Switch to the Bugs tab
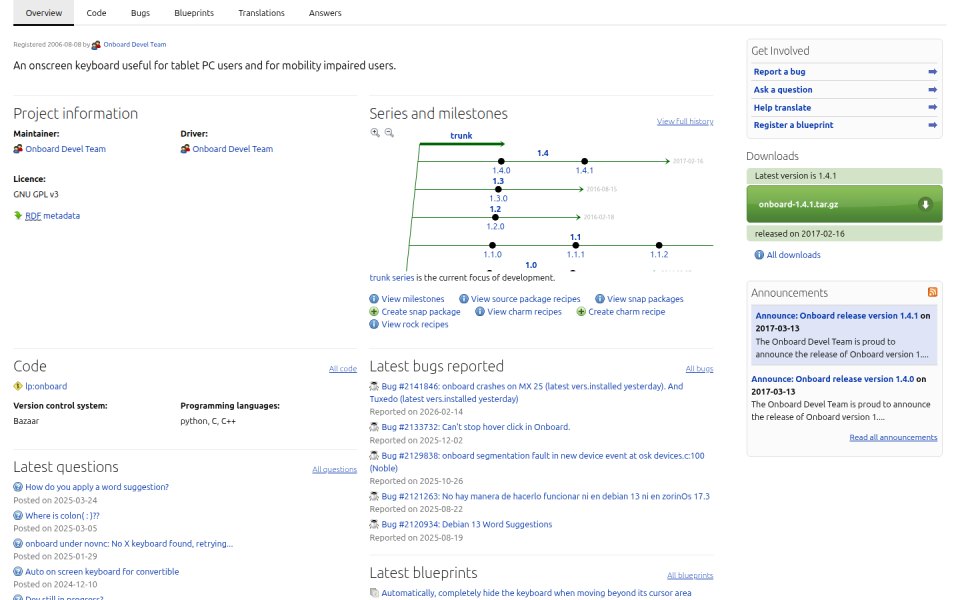960x600 pixels. tap(140, 13)
